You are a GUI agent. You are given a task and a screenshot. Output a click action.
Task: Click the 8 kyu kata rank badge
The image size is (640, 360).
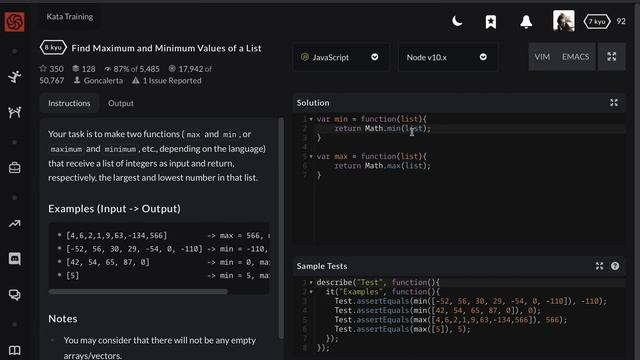(53, 48)
